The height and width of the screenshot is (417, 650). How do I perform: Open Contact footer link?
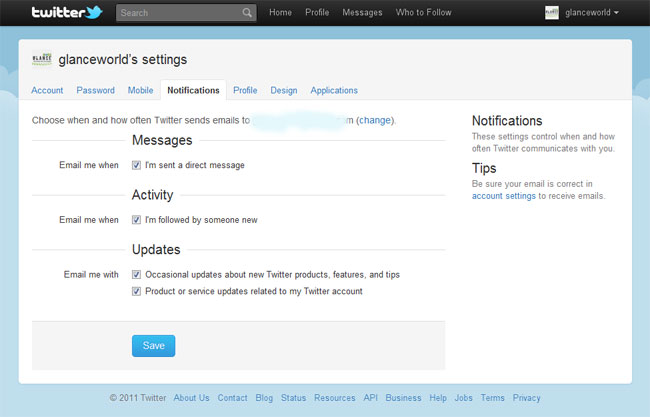233,398
